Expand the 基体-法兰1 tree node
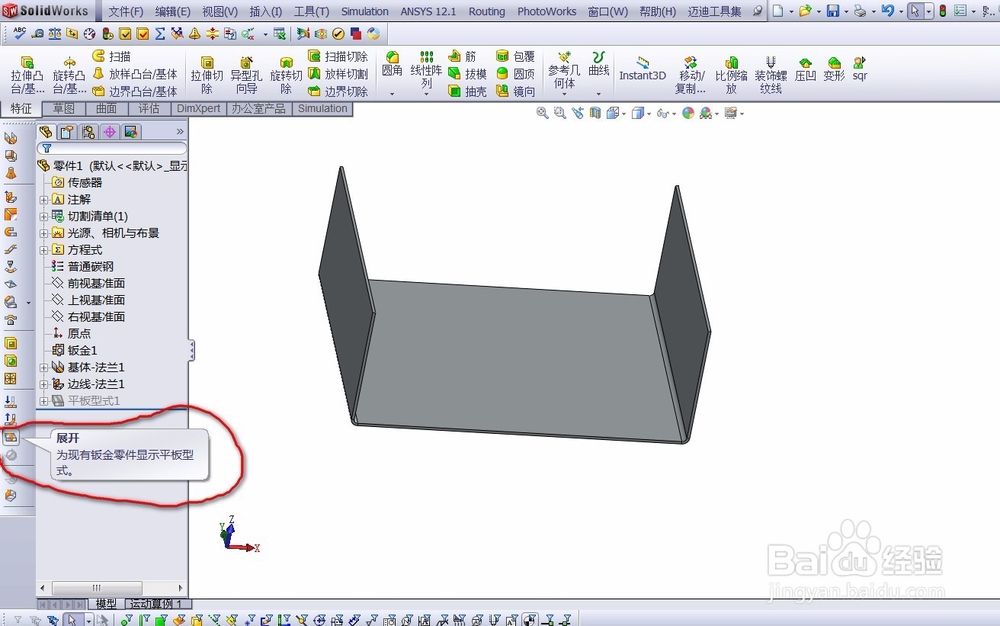The image size is (1000, 626). pos(43,367)
